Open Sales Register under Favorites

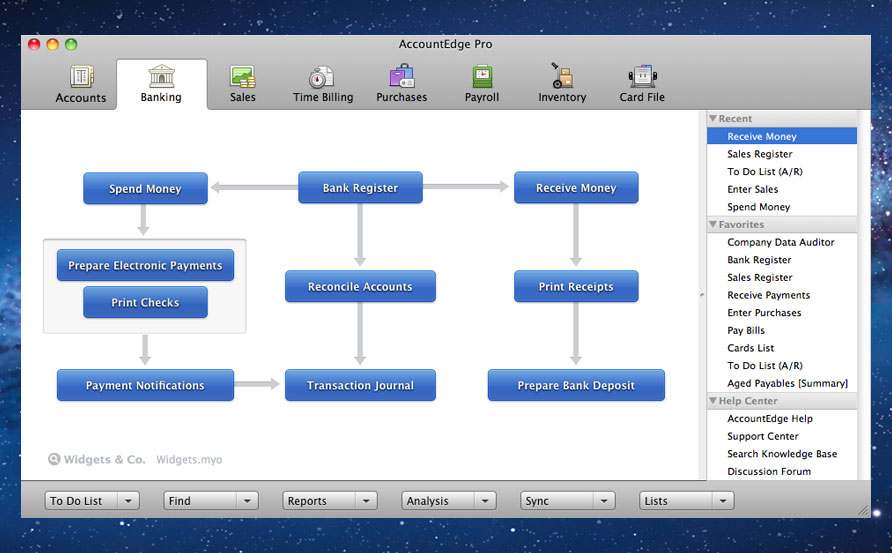point(782,277)
